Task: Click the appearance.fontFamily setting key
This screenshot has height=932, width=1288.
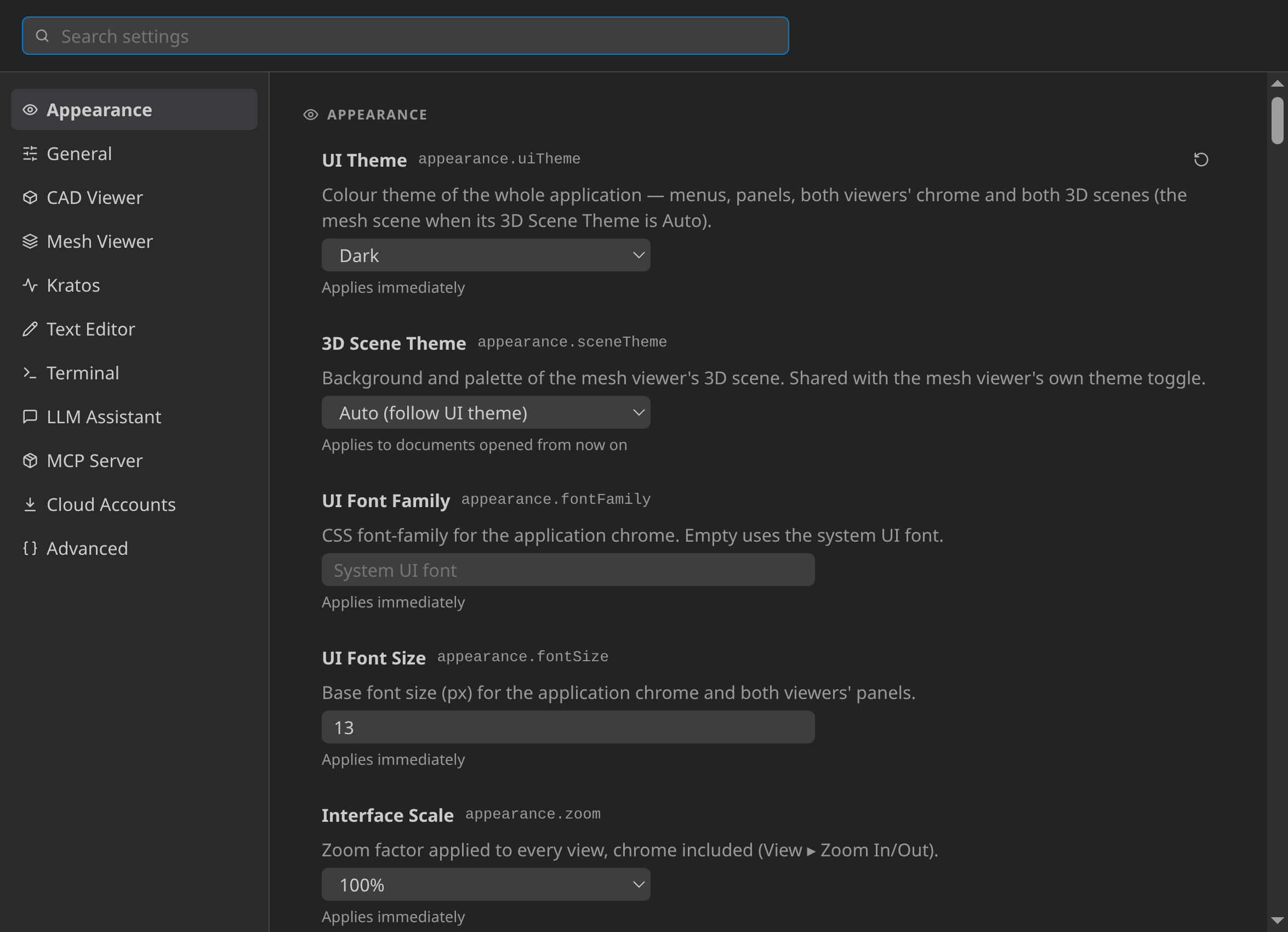Action: pos(556,499)
